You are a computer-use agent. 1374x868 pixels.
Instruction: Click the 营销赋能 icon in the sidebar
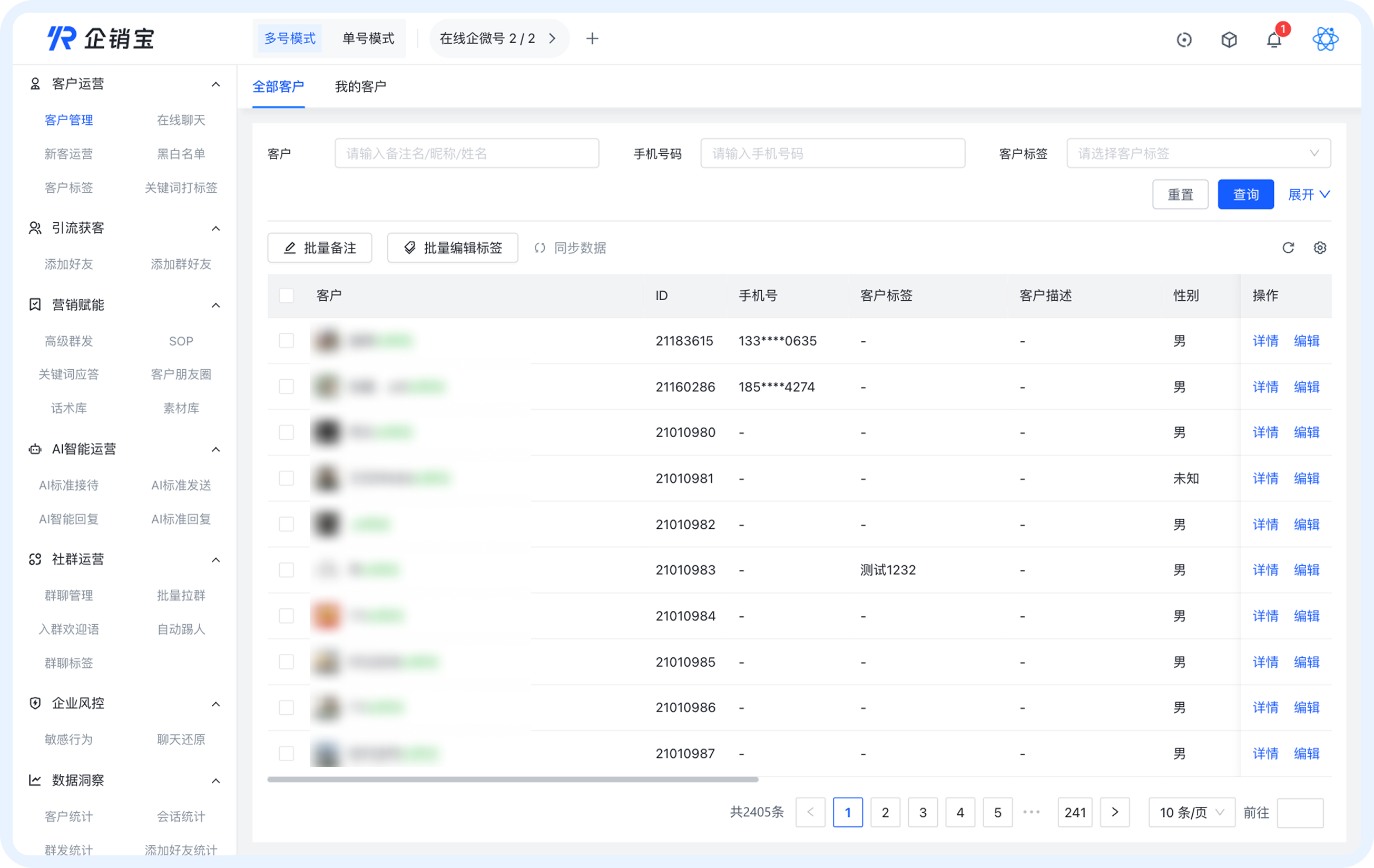point(34,304)
